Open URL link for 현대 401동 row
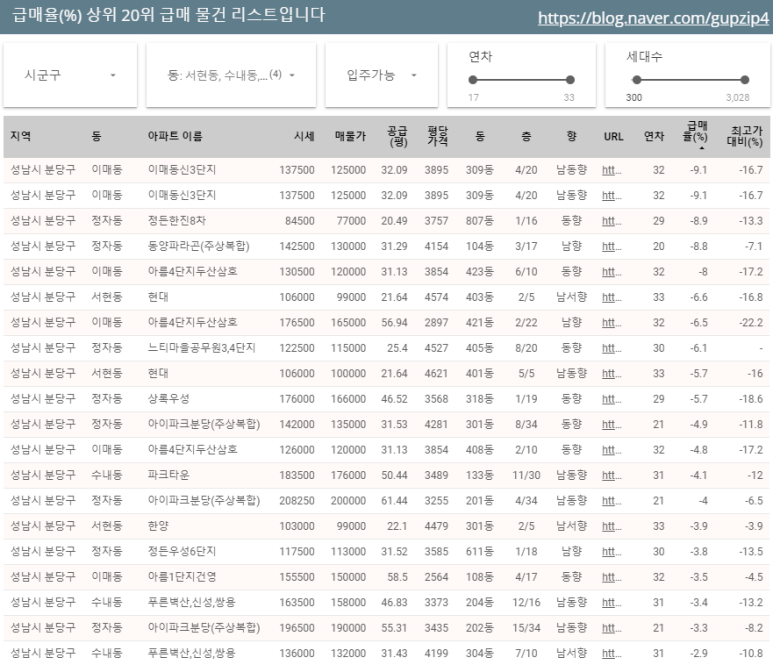The width and height of the screenshot is (773, 665). (x=611, y=374)
